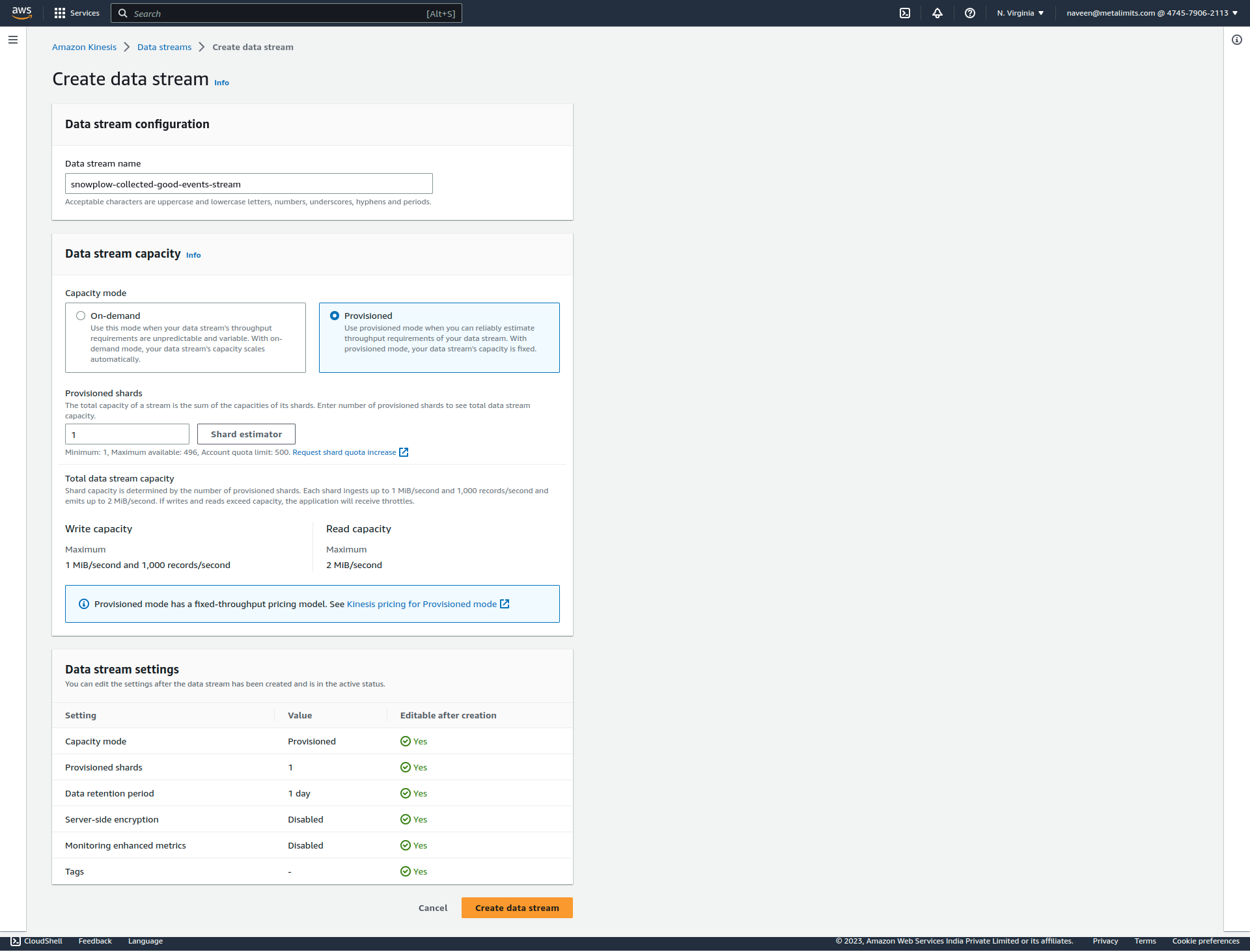
Task: Open Info link next to Create data stream
Action: click(221, 83)
